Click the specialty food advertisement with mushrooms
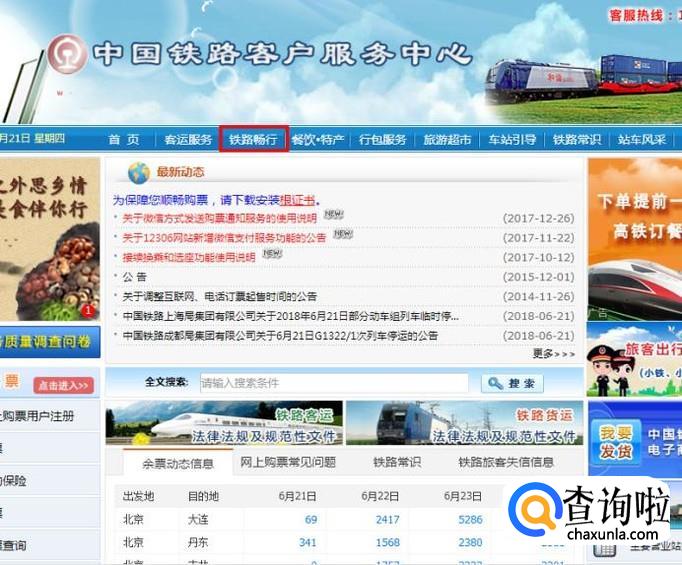Screen dimensions: 682x565 coord(50,239)
